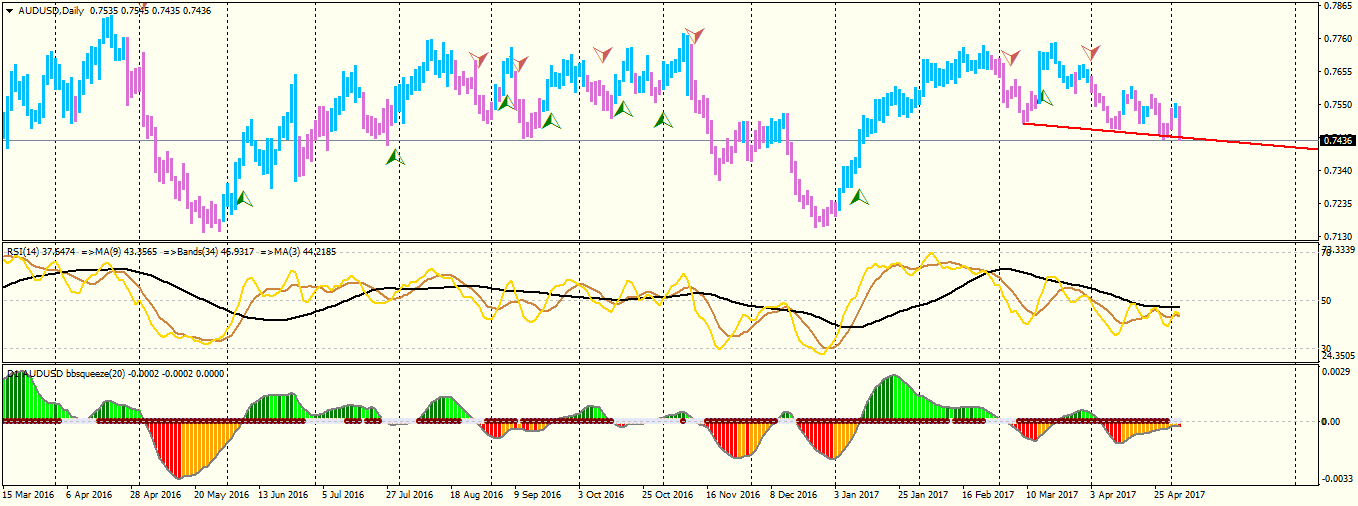
Task: Click the =>MA(9) value in RSI header
Action: [119, 252]
